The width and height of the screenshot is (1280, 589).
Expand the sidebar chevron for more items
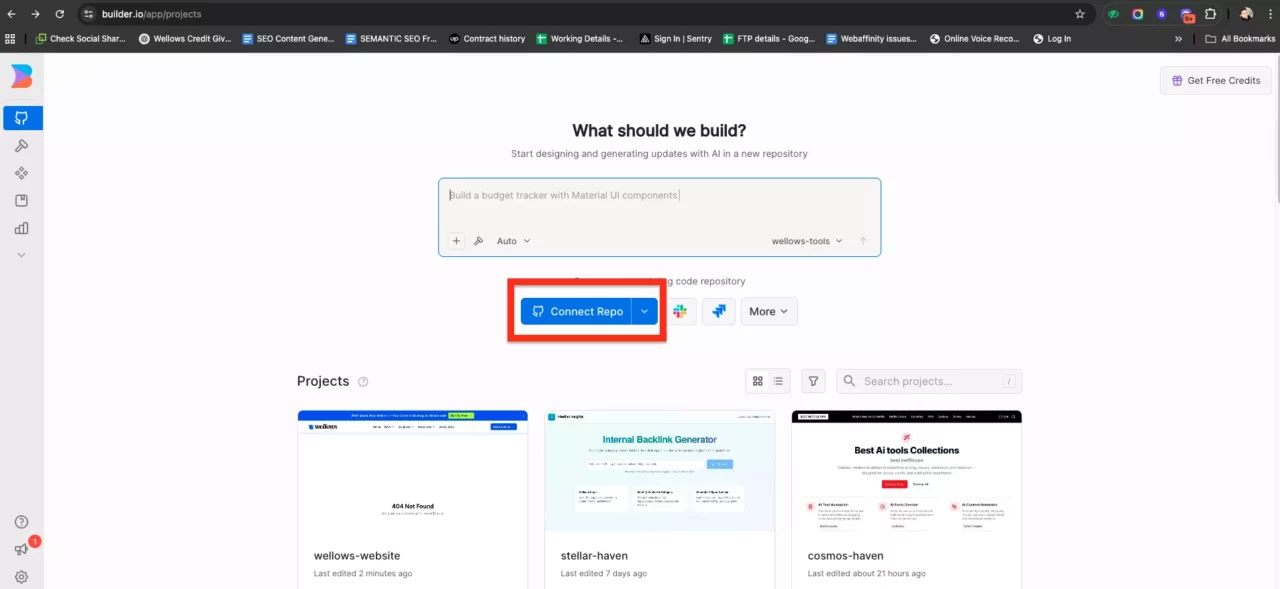pos(21,255)
